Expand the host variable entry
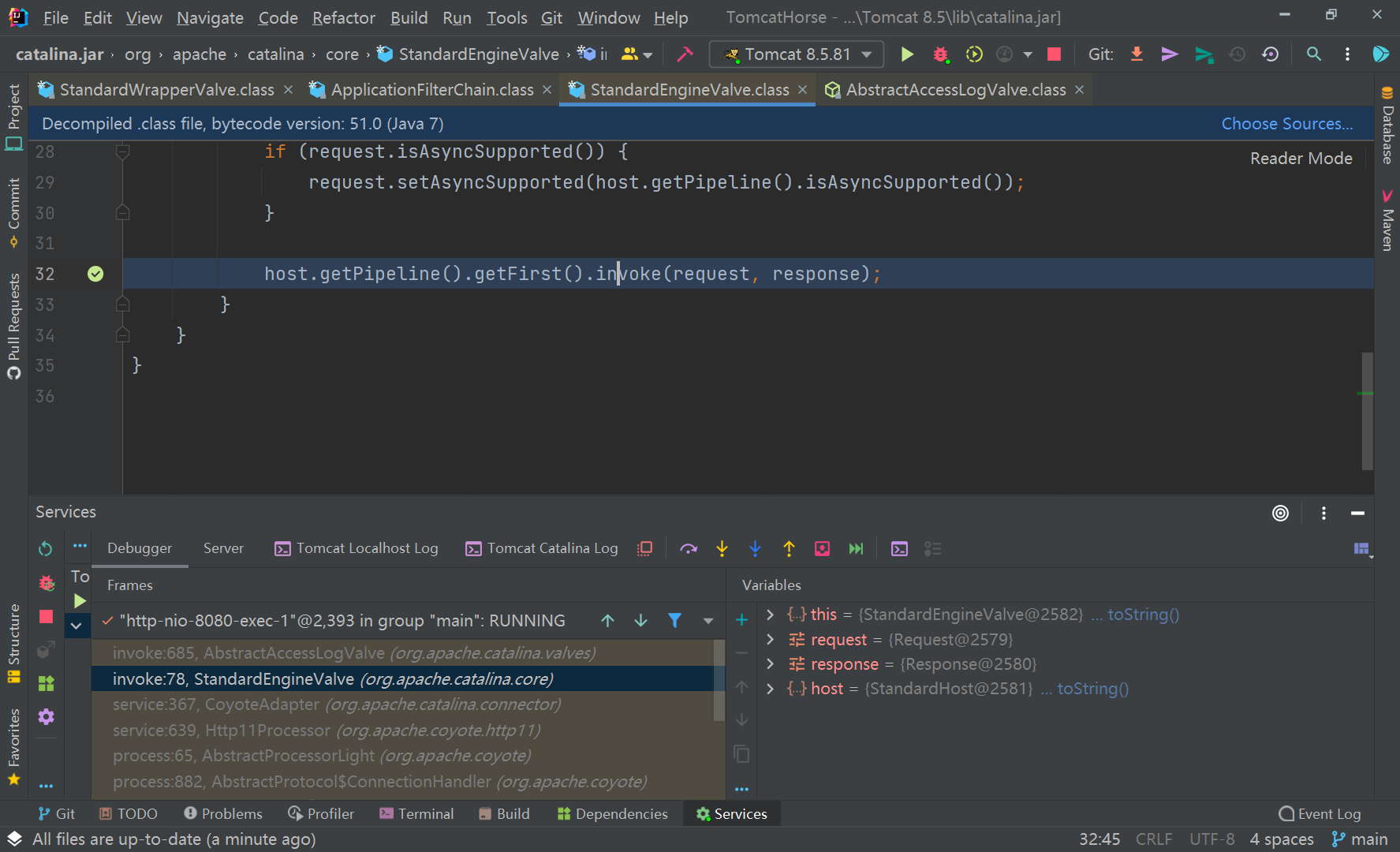 (x=771, y=688)
